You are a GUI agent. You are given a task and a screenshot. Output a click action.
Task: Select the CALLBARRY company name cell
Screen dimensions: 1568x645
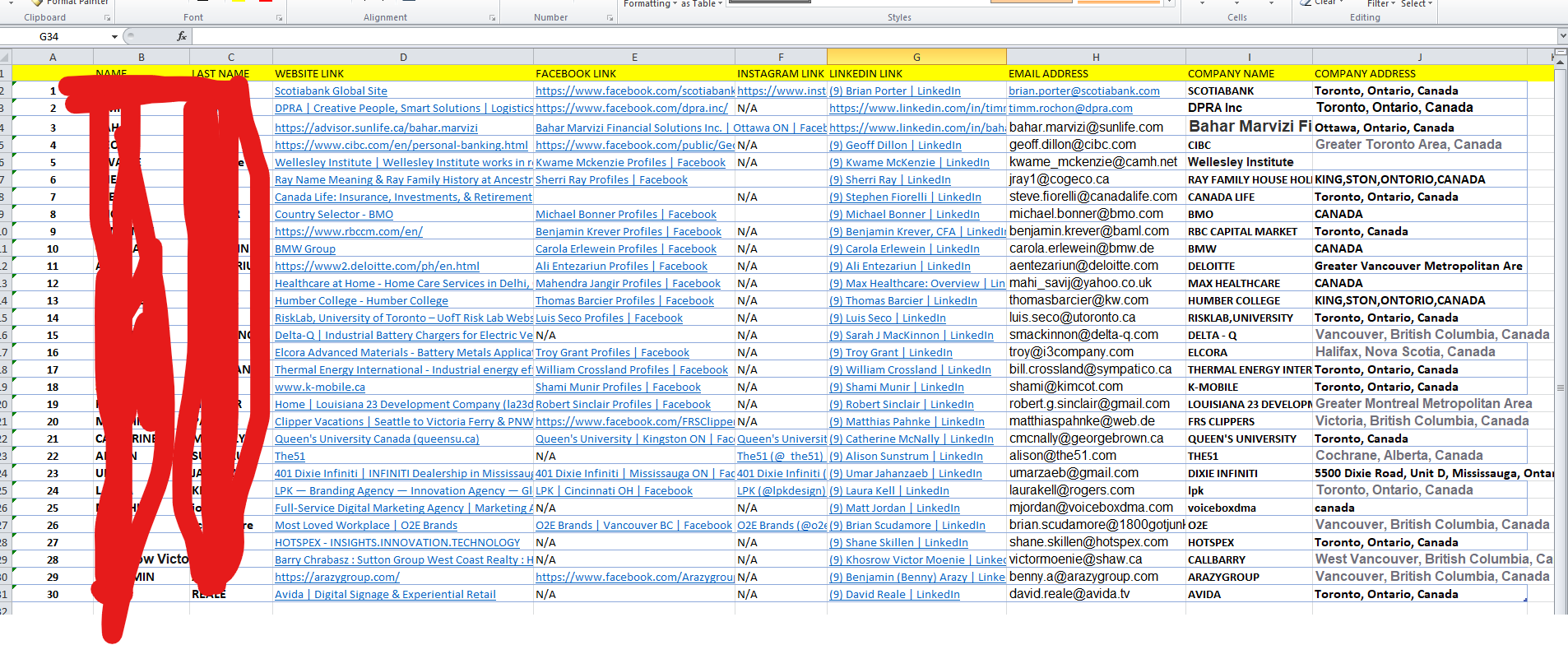(1249, 560)
